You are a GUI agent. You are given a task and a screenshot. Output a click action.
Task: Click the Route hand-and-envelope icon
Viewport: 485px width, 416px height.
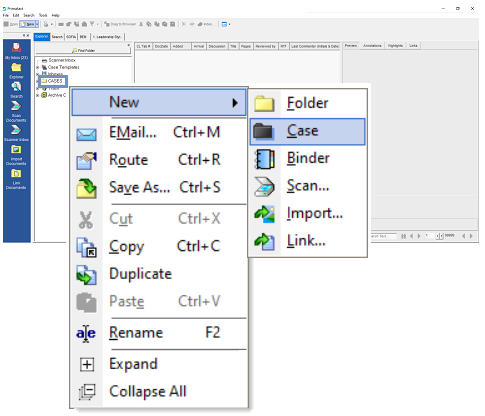click(x=86, y=161)
